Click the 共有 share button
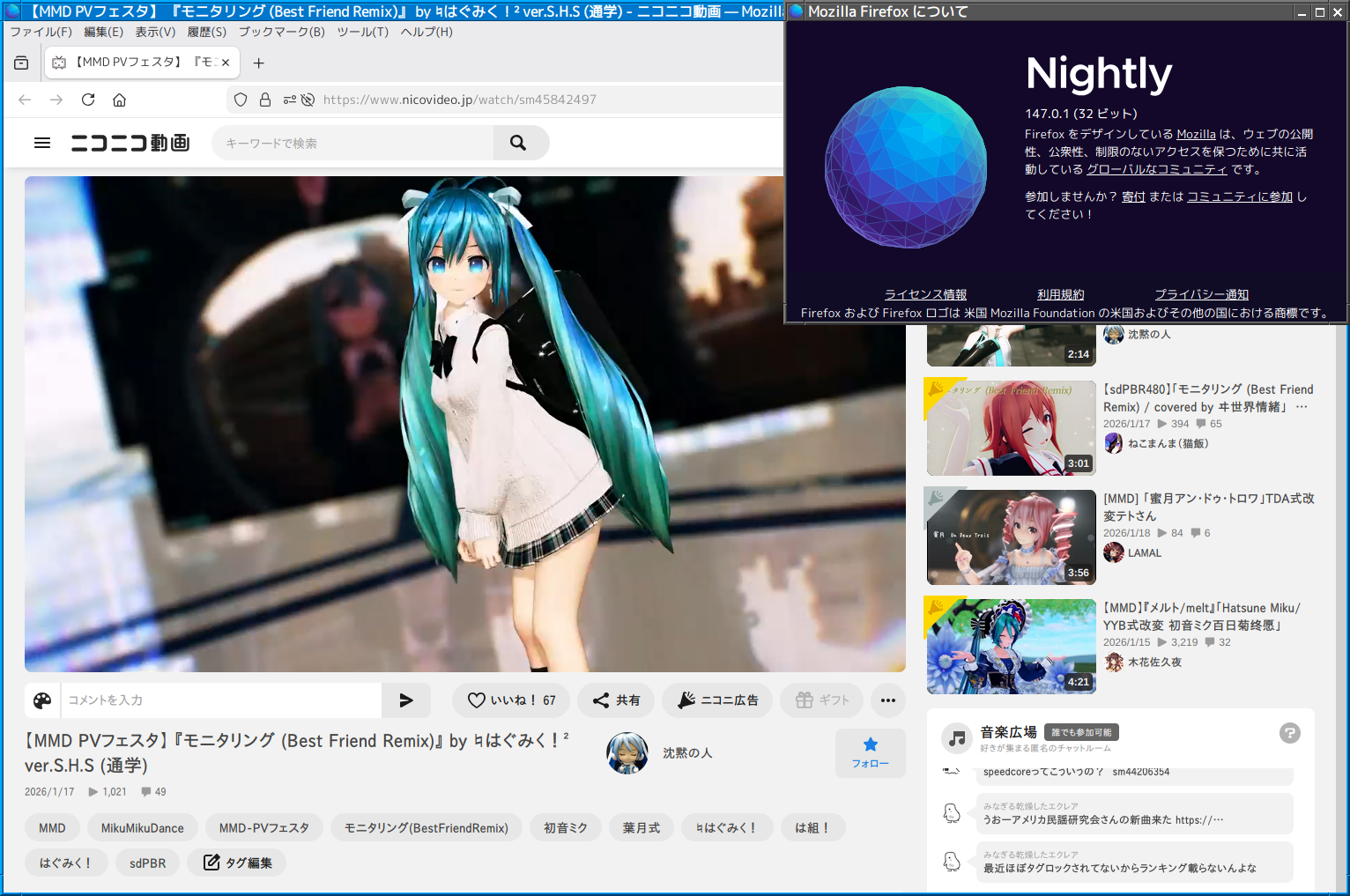Image resolution: width=1350 pixels, height=896 pixels. [x=616, y=700]
